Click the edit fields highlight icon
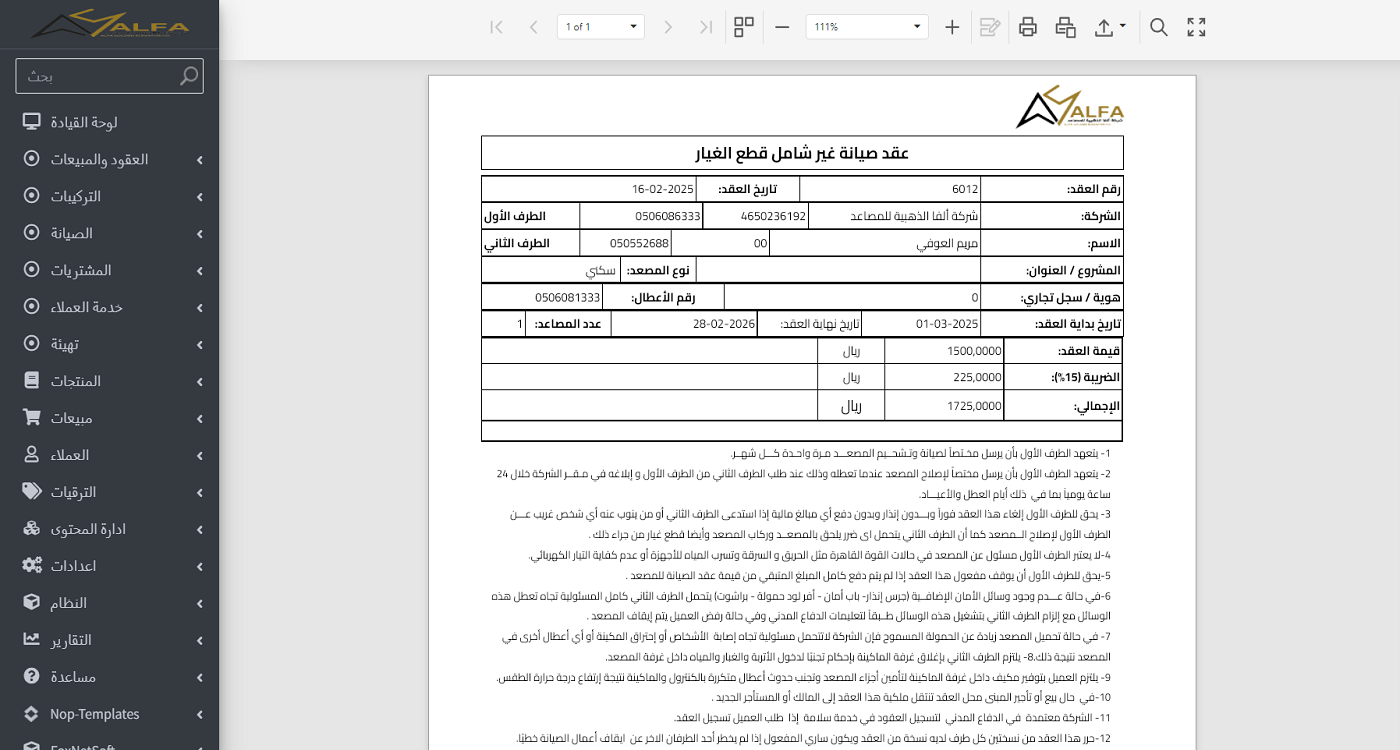Image resolution: width=1400 pixels, height=750 pixels. pos(990,27)
